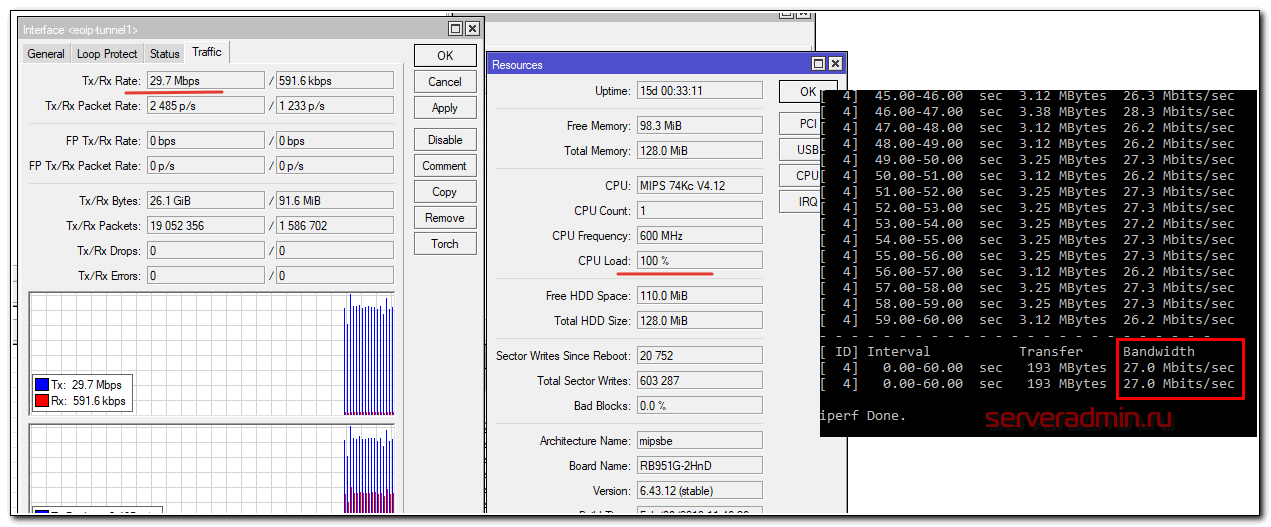
Task: Click the Tx Rate field showing 29.7 Mbps
Action: point(205,81)
